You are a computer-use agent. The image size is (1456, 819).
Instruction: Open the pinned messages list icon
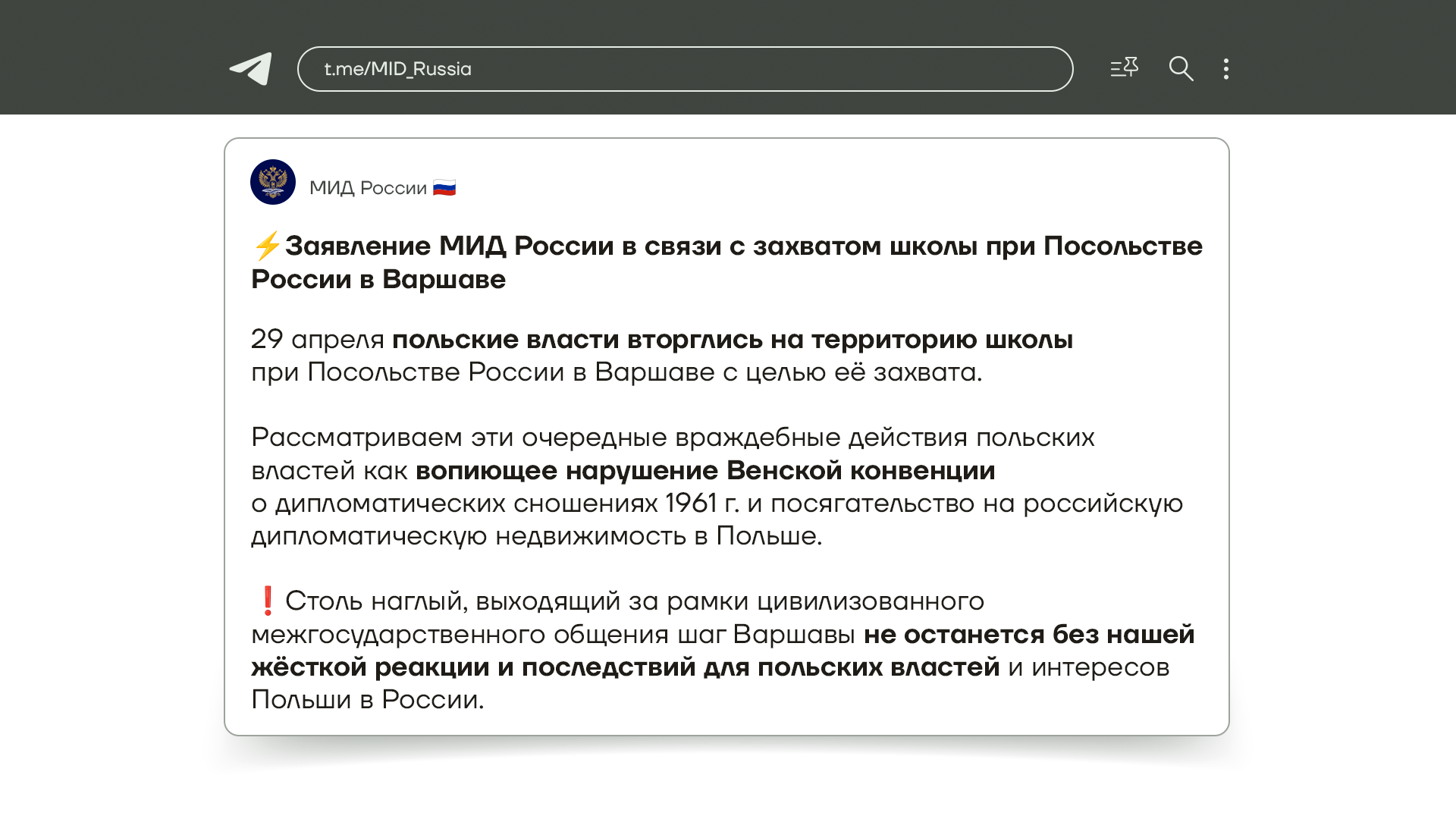[x=1124, y=68]
